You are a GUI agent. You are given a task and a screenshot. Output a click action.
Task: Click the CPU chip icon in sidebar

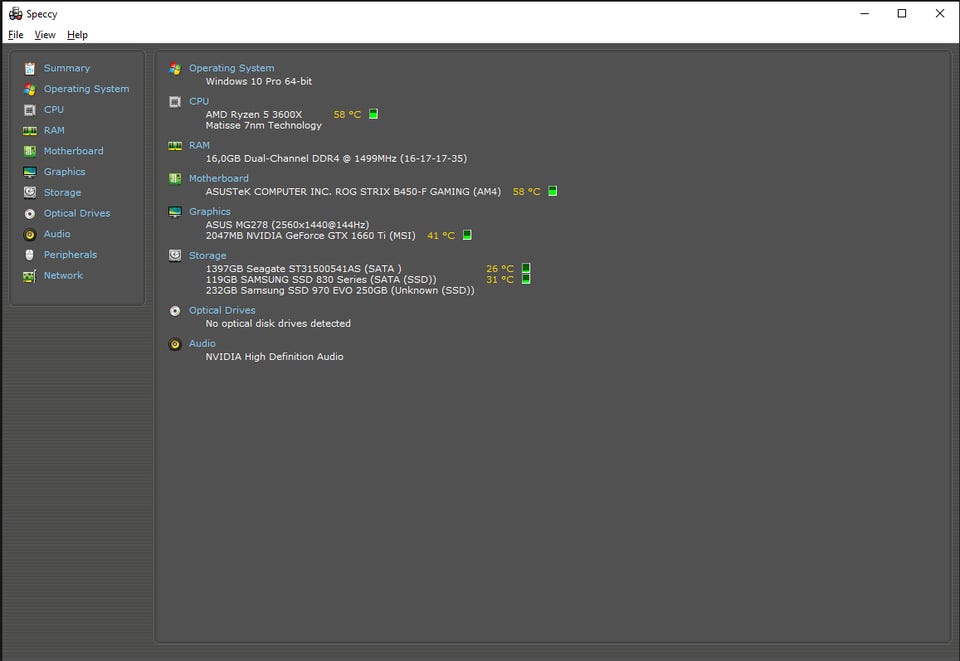click(29, 110)
